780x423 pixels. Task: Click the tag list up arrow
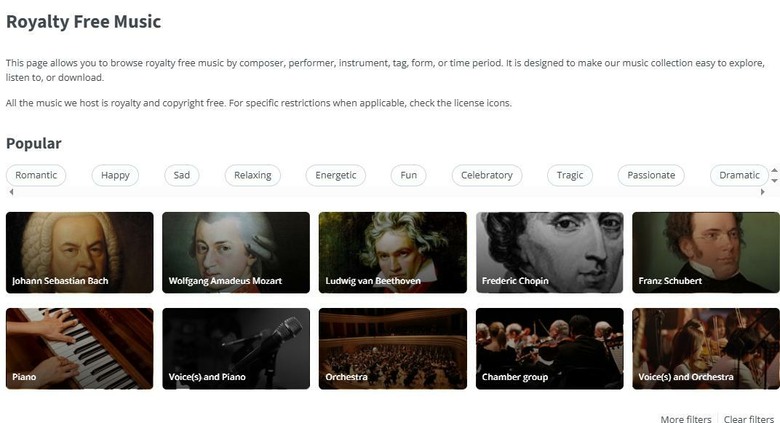pos(775,170)
